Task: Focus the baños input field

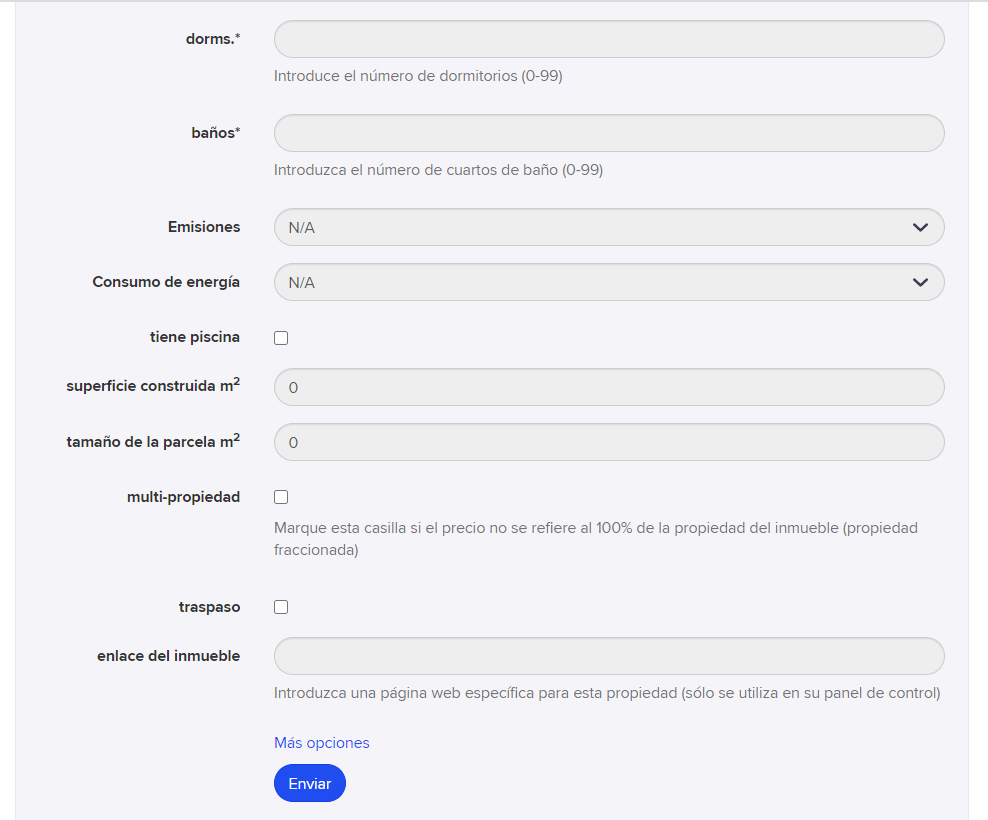Action: tap(609, 133)
